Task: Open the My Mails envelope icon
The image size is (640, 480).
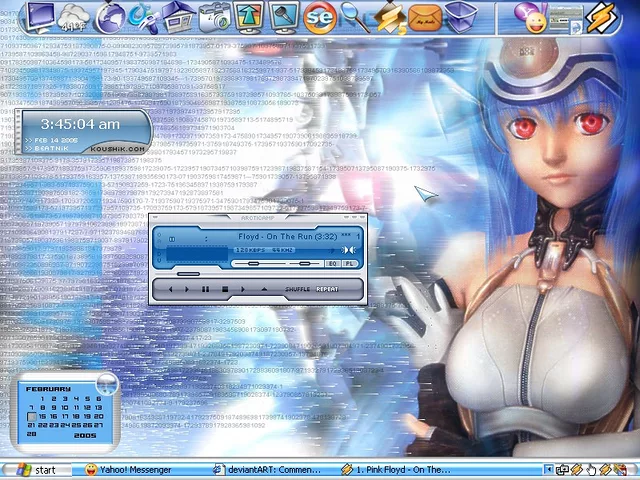Action: coord(425,19)
